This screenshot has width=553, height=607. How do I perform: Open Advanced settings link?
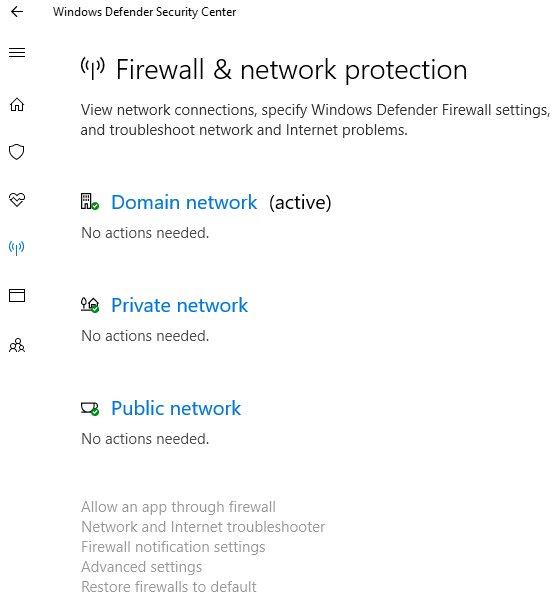(x=141, y=567)
